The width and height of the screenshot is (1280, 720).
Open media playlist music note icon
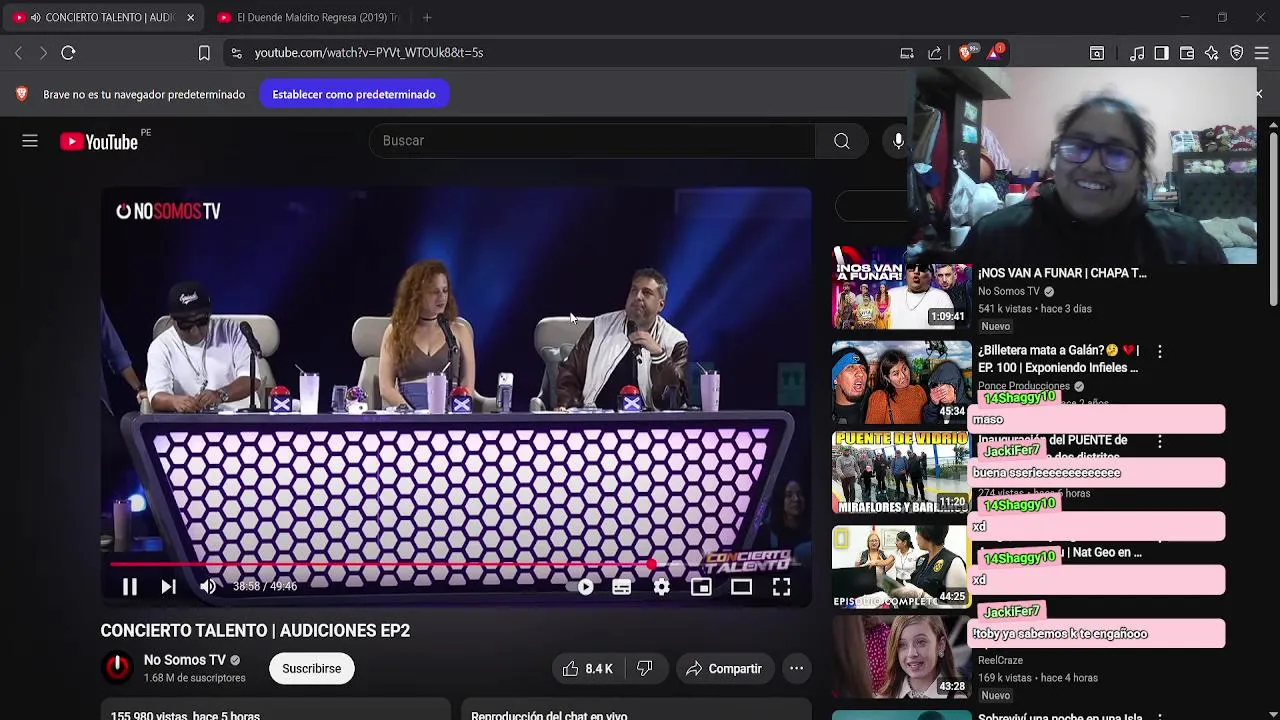point(1137,53)
